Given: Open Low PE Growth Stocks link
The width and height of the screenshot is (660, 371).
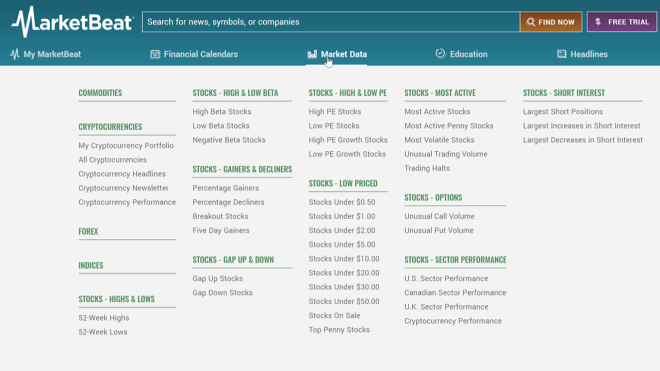Looking at the screenshot, I should click(x=347, y=154).
